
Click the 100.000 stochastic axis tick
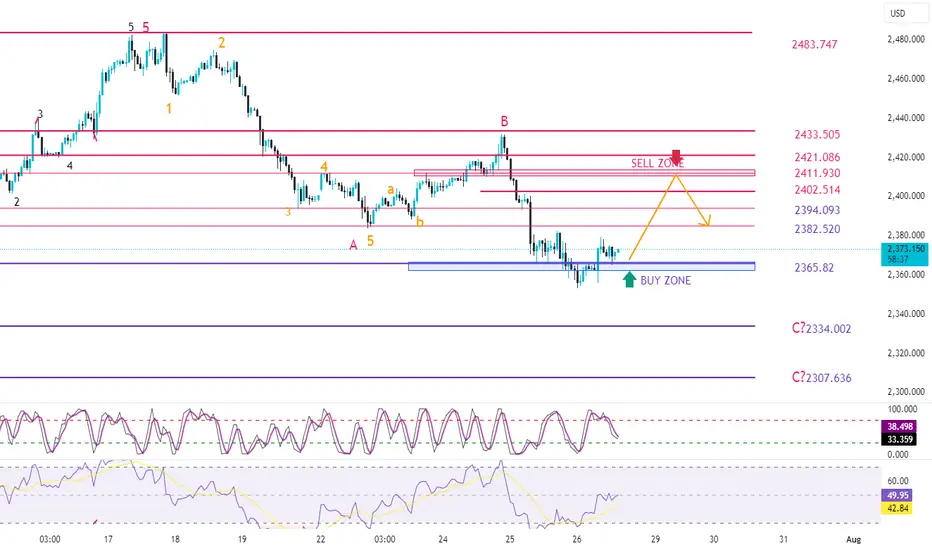coord(902,409)
